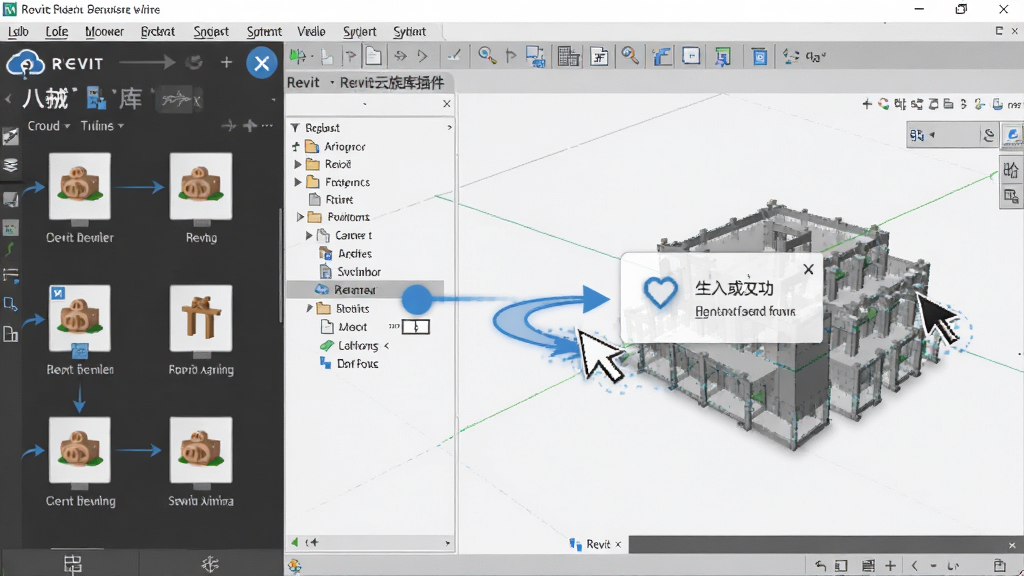This screenshot has height=576, width=1024.
Task: Select the Revtig family thumbnail
Action: (x=200, y=187)
